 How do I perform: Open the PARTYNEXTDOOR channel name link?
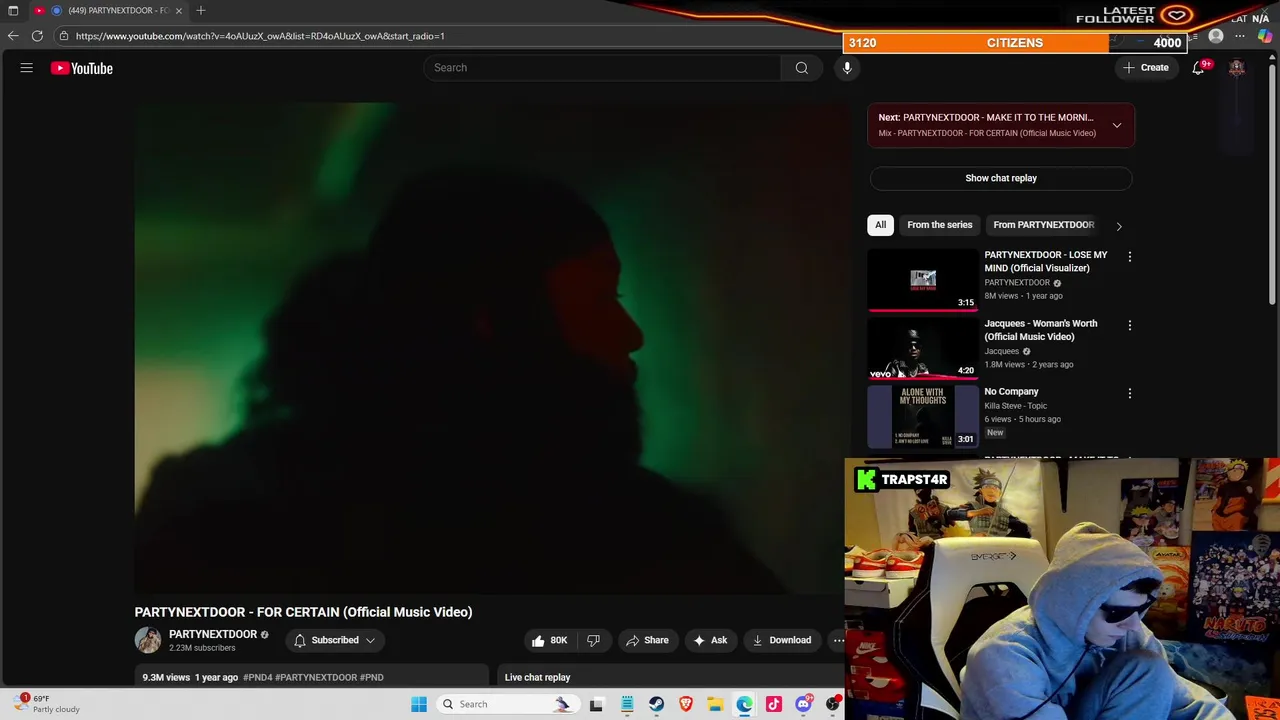(x=213, y=634)
